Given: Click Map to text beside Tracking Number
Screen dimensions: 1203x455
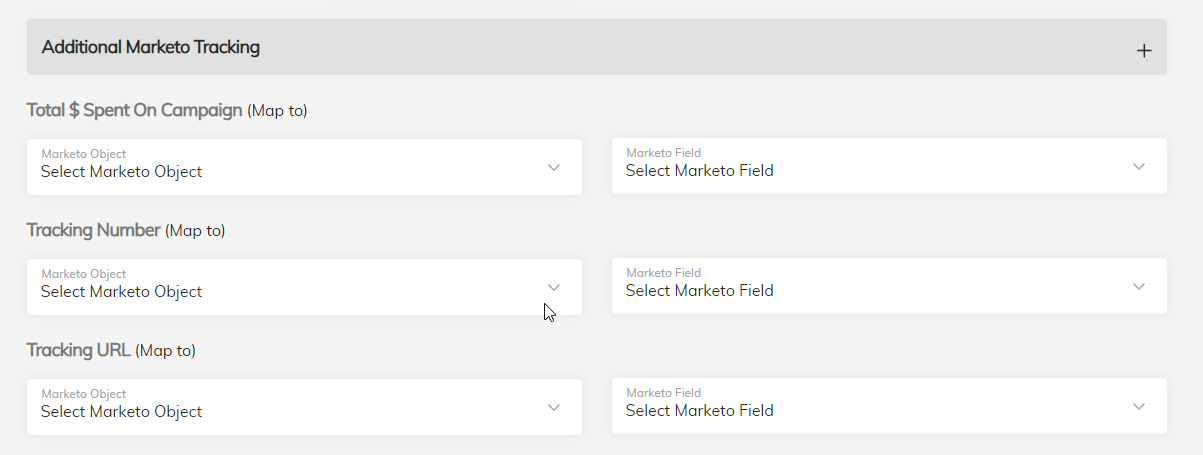Looking at the screenshot, I should point(195,231).
